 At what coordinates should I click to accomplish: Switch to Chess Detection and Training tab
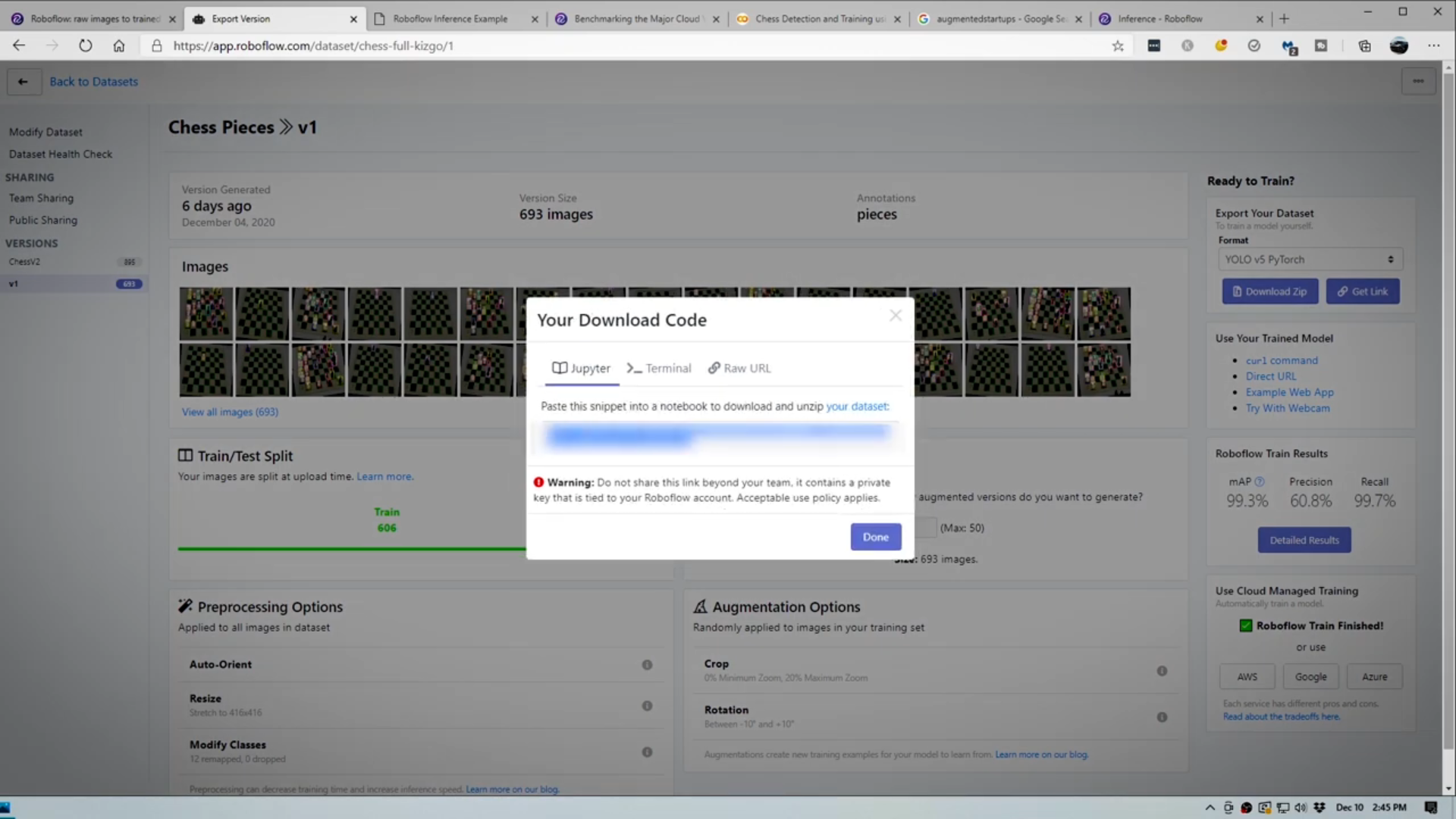819,18
